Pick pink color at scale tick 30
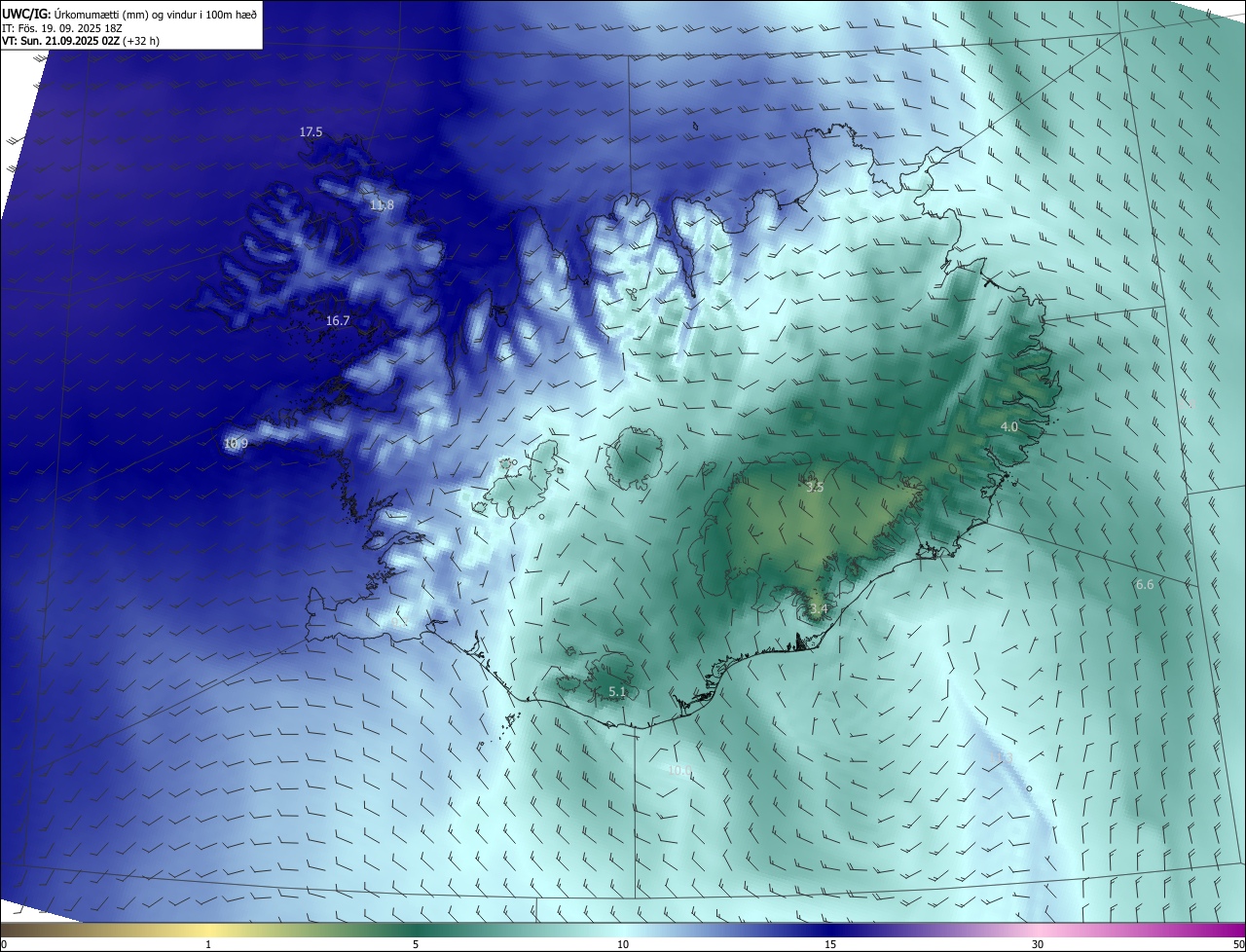The width and height of the screenshot is (1246, 952). (1038, 931)
